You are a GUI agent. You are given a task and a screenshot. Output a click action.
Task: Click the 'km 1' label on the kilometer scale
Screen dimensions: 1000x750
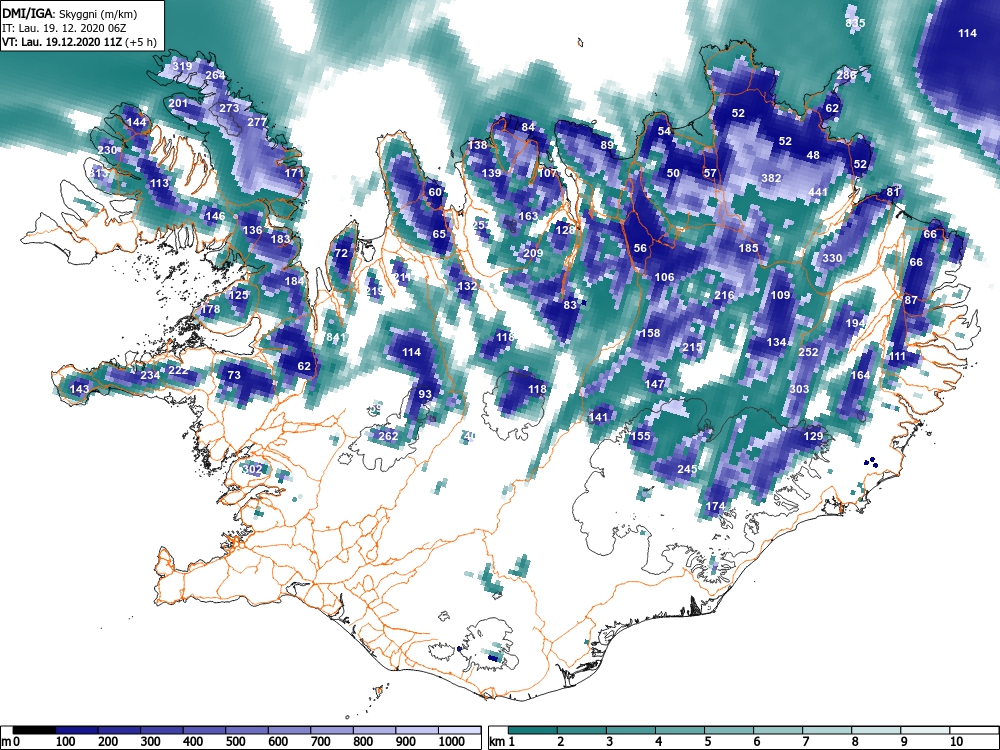pos(502,742)
